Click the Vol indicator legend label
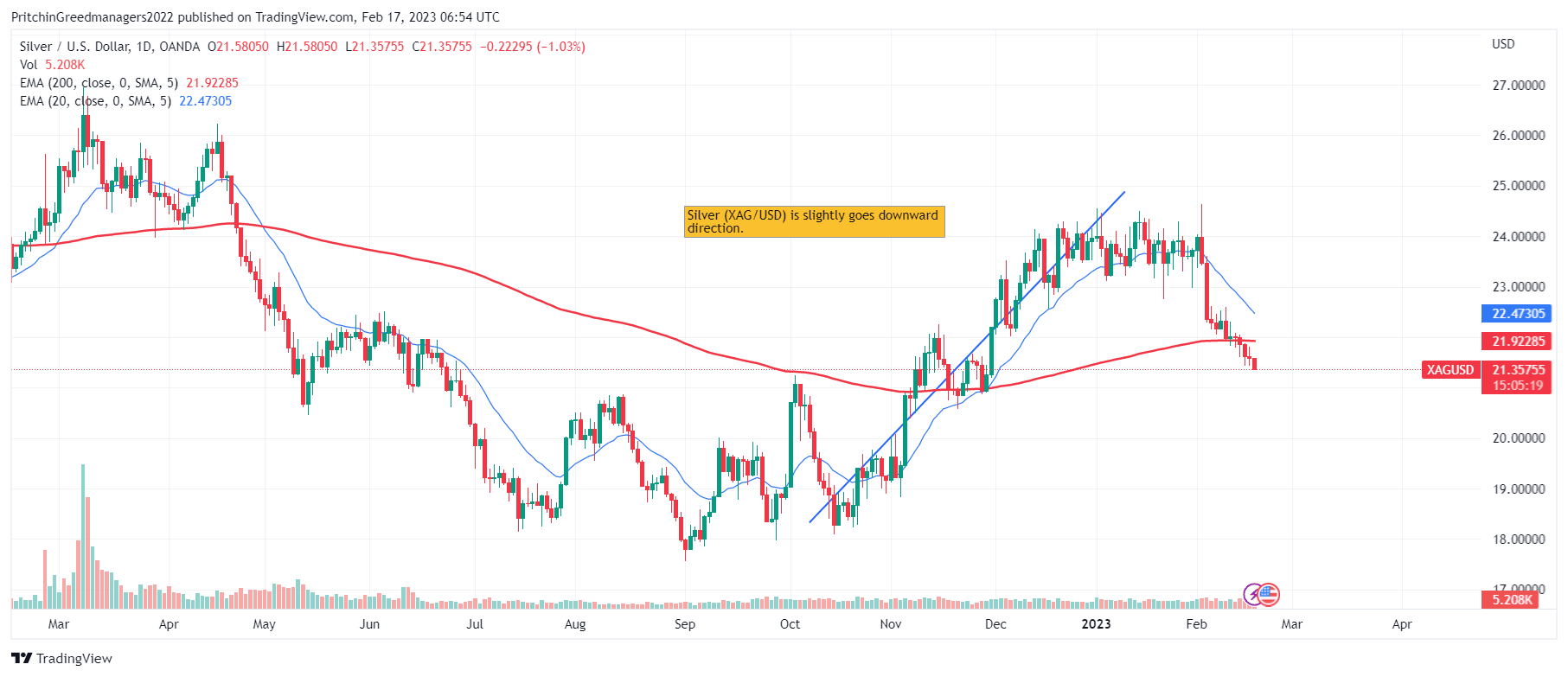Image resolution: width=1568 pixels, height=677 pixels. click(x=29, y=65)
